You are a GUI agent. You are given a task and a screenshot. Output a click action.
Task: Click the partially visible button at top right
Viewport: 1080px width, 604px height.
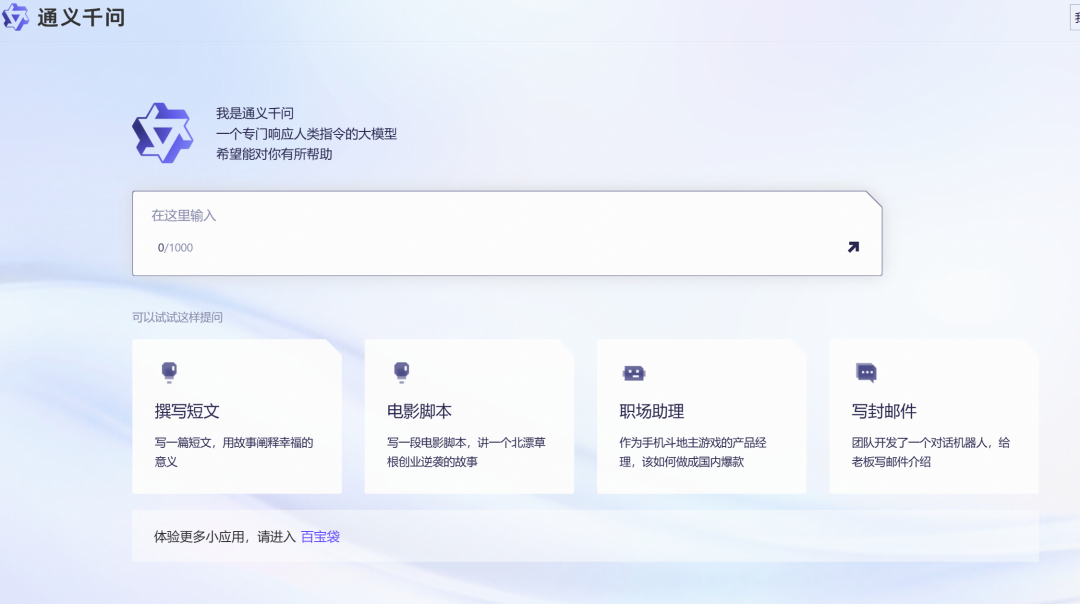1075,18
